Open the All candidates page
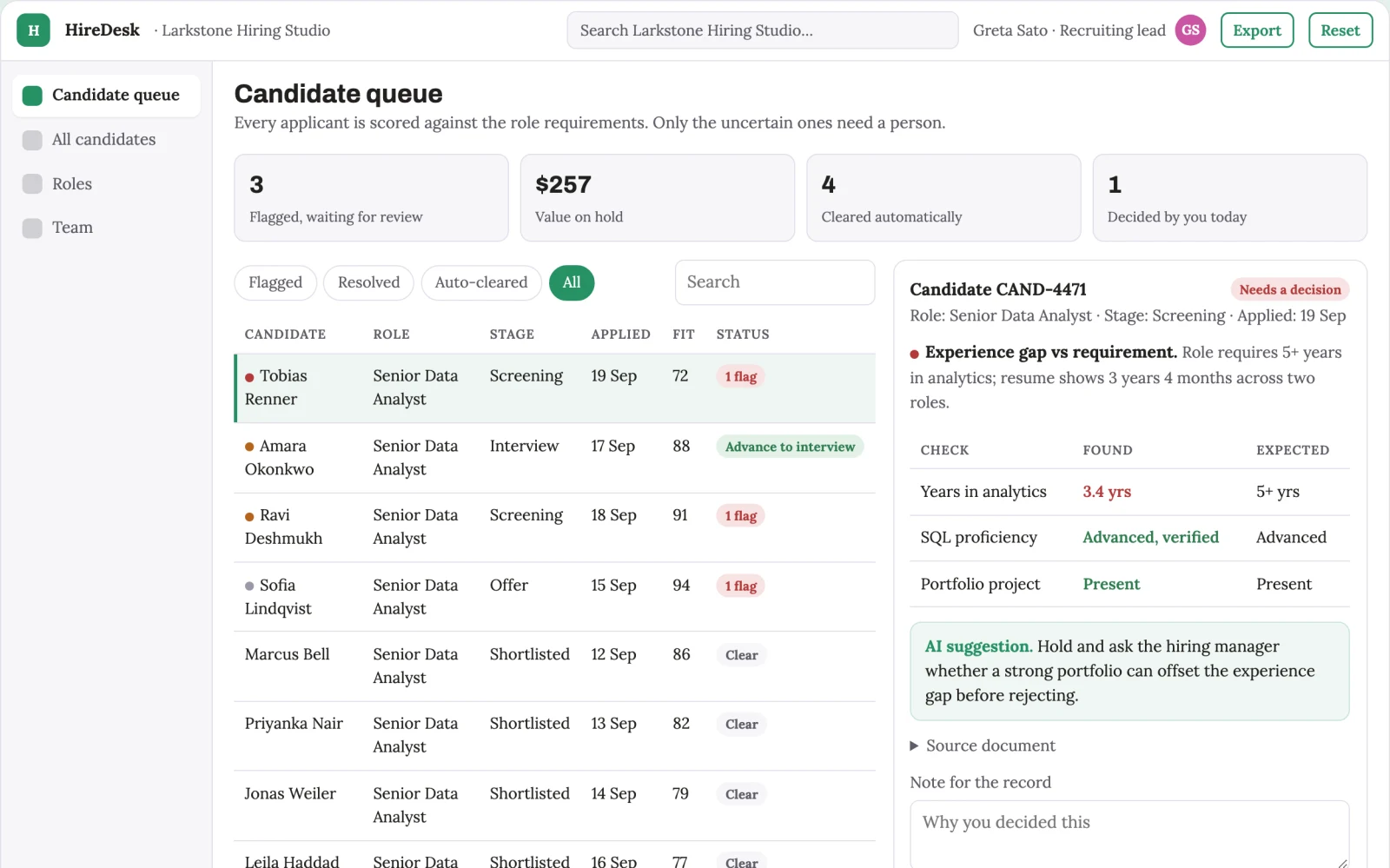1390x868 pixels. coord(106,140)
